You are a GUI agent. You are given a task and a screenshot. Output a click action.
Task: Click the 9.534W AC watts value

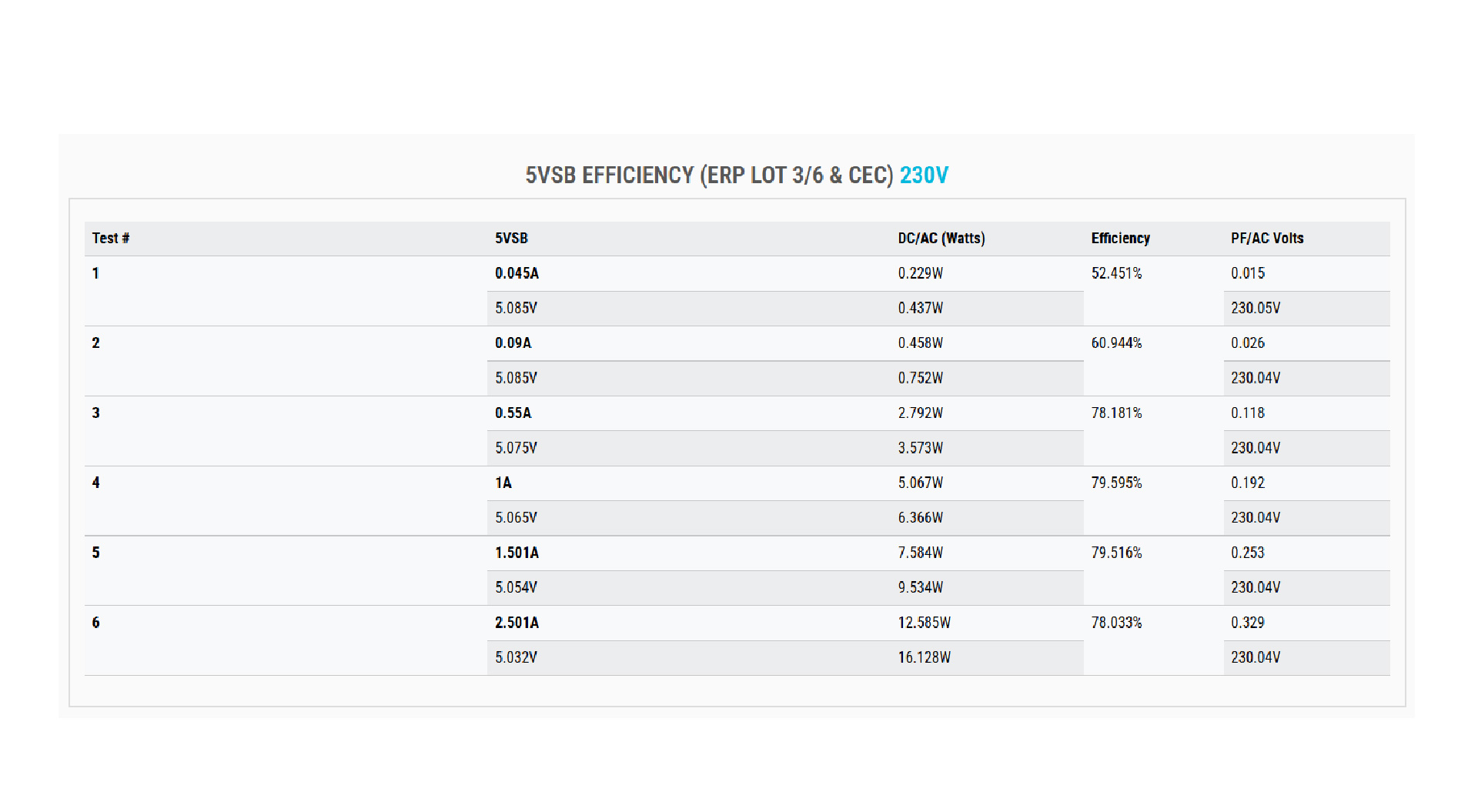coord(920,587)
